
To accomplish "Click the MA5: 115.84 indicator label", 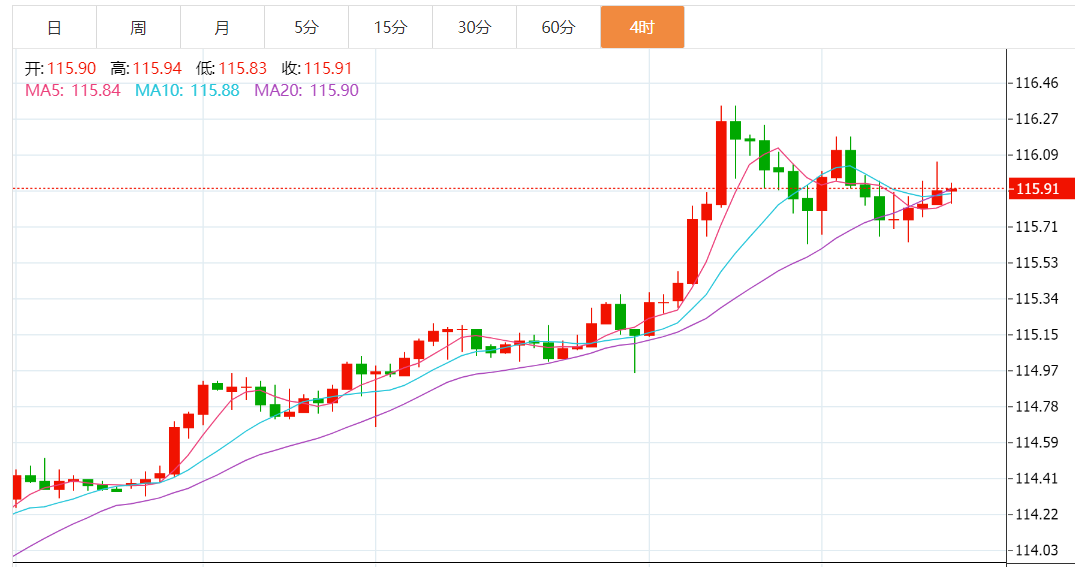I will coord(73,90).
